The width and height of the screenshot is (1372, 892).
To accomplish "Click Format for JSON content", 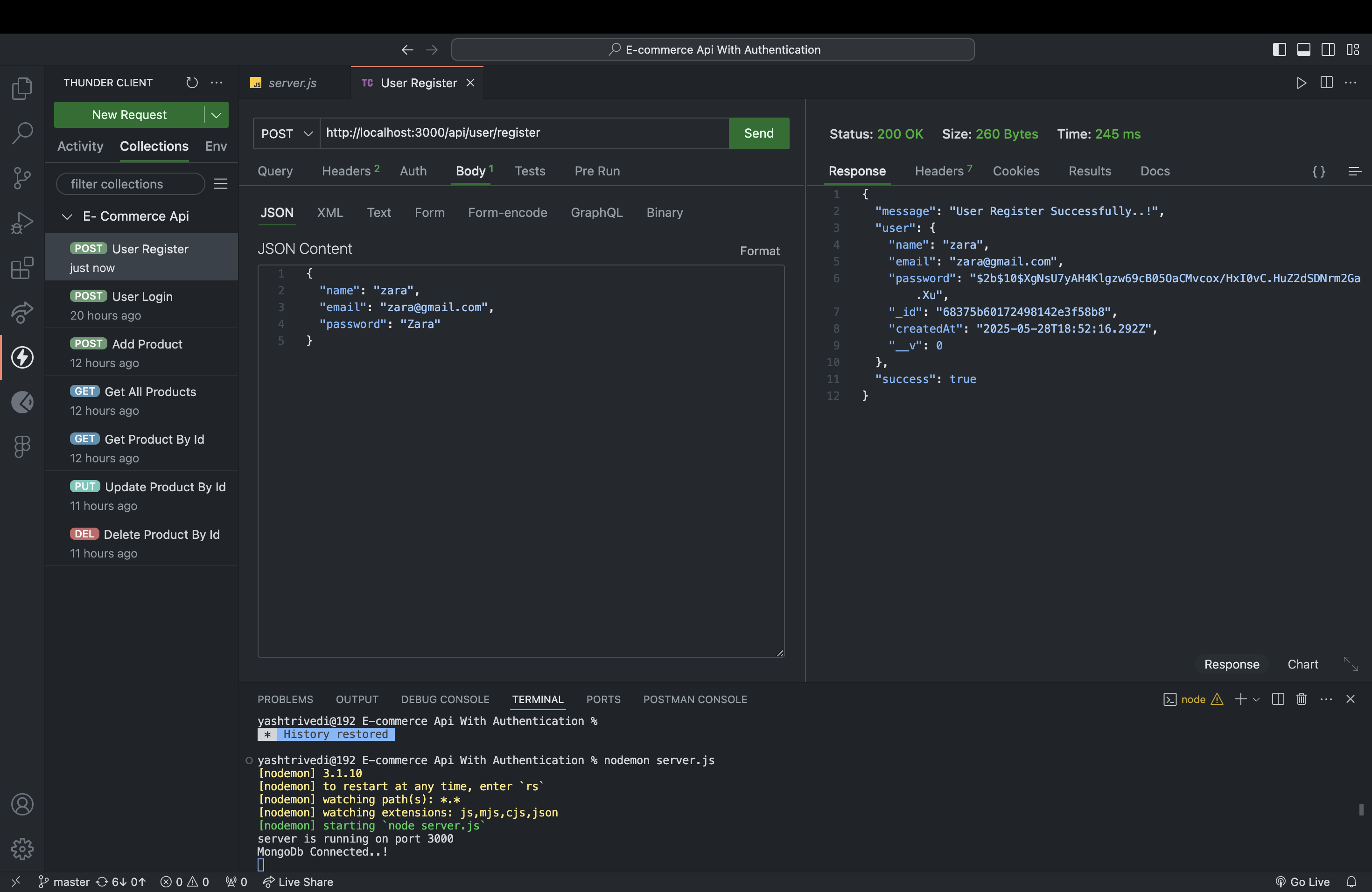I will click(759, 251).
